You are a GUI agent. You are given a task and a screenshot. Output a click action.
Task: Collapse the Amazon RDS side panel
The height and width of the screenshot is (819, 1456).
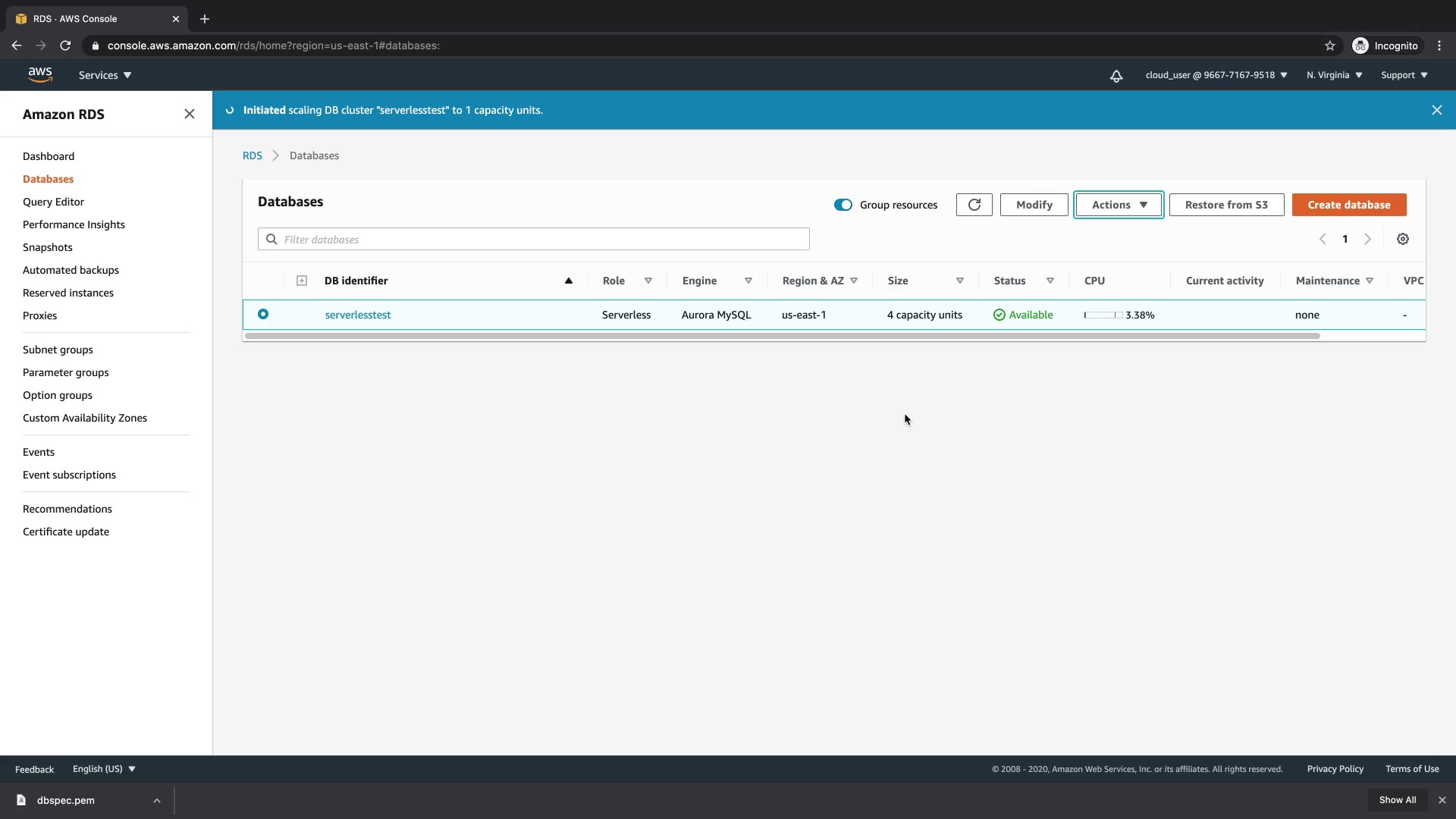point(190,114)
